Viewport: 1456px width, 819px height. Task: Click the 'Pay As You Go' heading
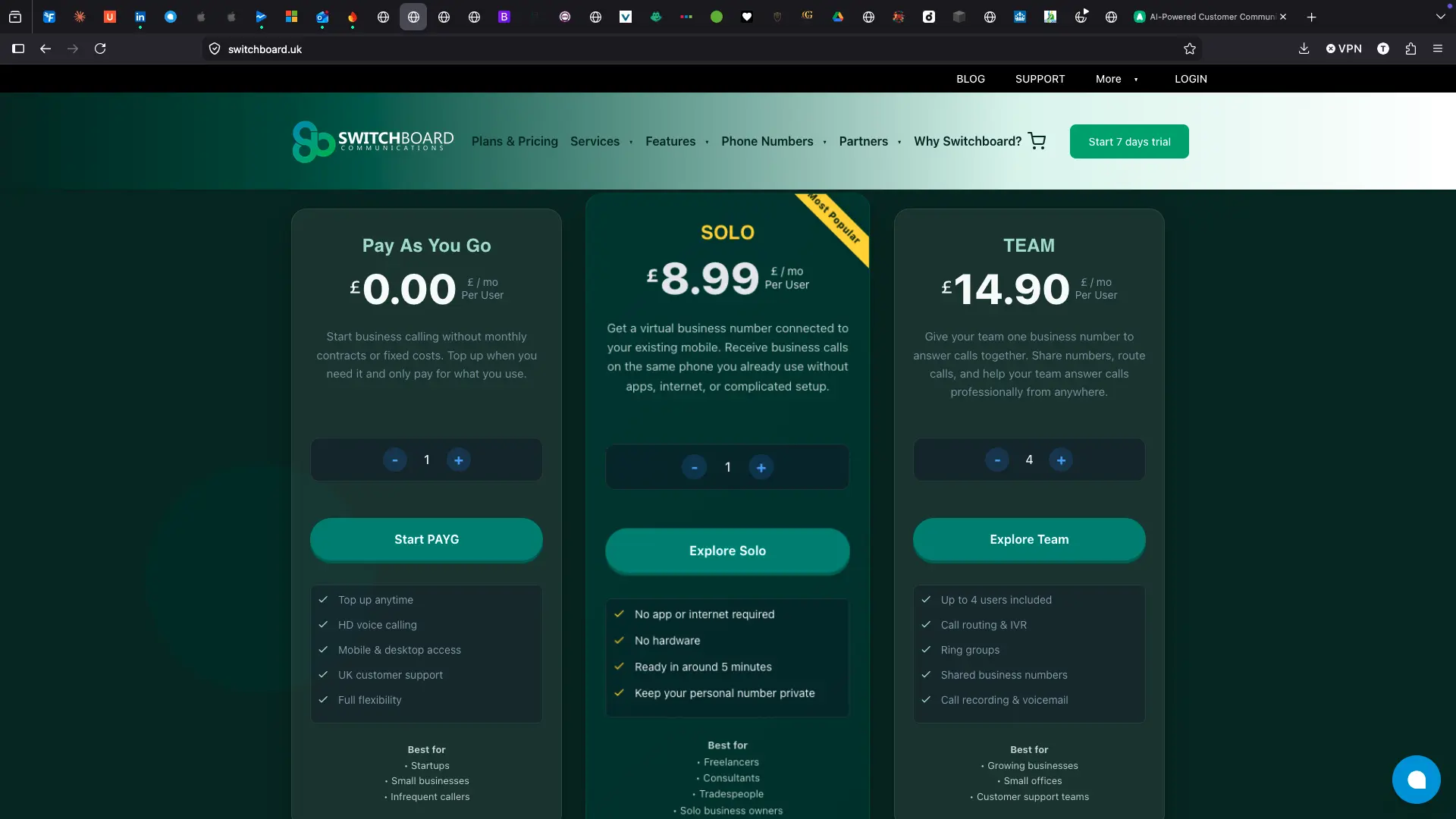click(x=426, y=245)
